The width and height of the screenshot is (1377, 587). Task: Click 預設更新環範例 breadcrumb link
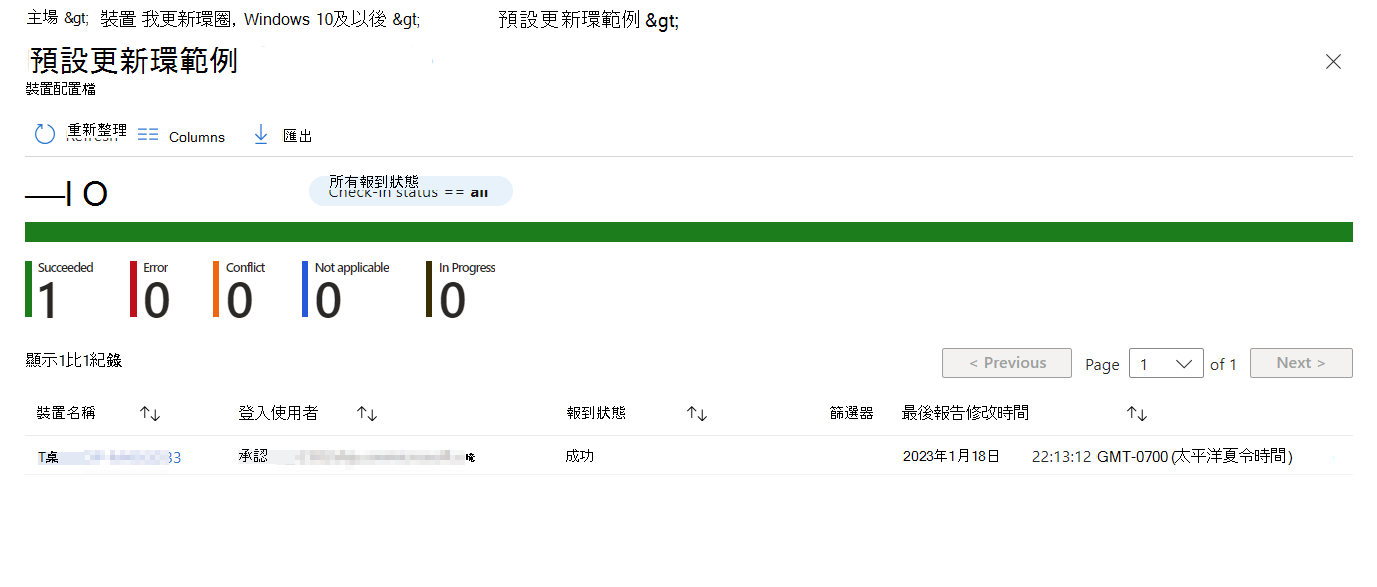coord(569,20)
